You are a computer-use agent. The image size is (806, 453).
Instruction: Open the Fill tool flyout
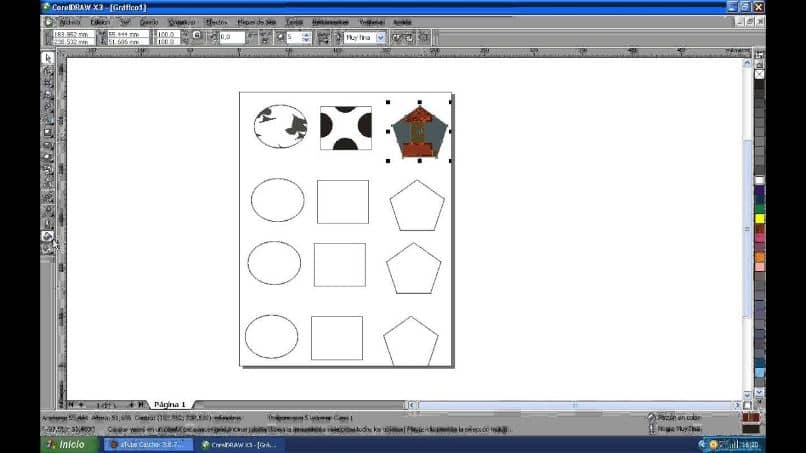pos(48,236)
